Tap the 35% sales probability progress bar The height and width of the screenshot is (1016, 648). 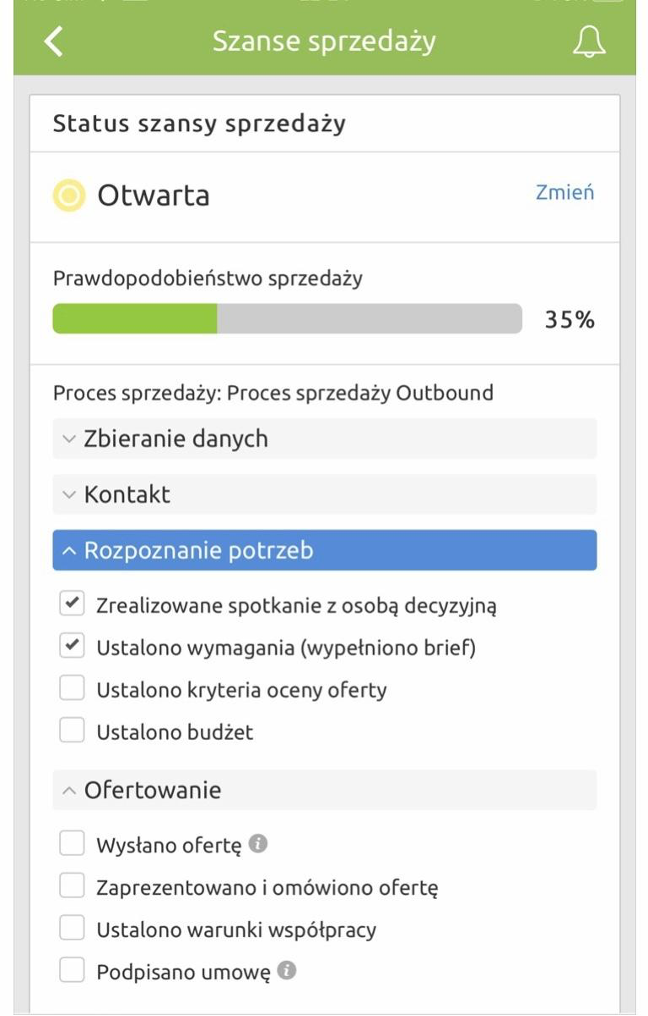pyautogui.click(x=288, y=318)
